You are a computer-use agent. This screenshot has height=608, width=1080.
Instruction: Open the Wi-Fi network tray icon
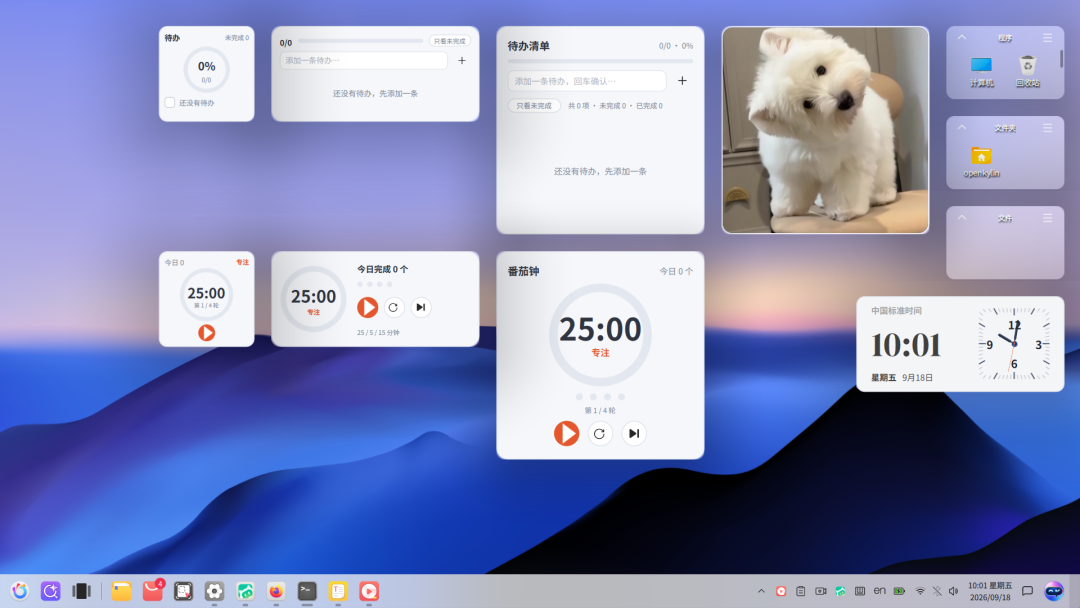pyautogui.click(x=920, y=591)
